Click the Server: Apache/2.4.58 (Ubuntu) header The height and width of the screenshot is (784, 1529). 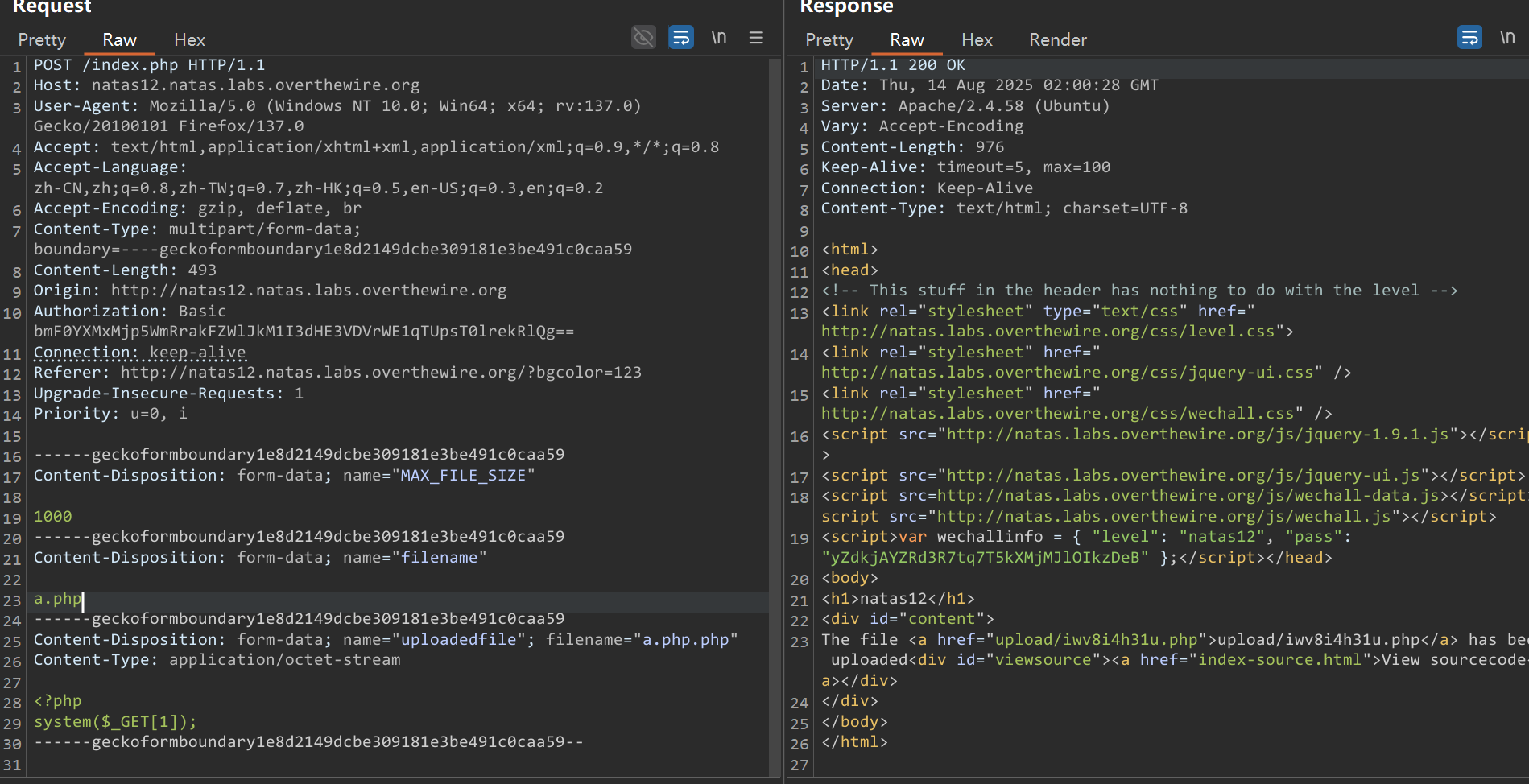click(965, 105)
